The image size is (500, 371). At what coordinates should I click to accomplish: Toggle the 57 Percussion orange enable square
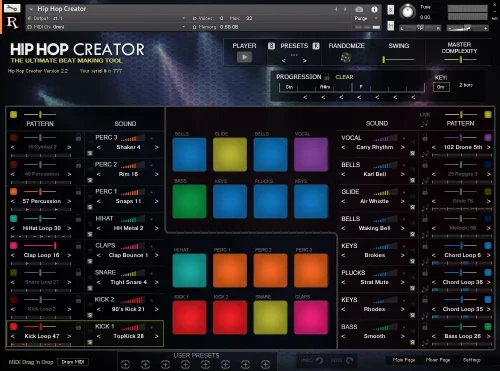pos(13,191)
